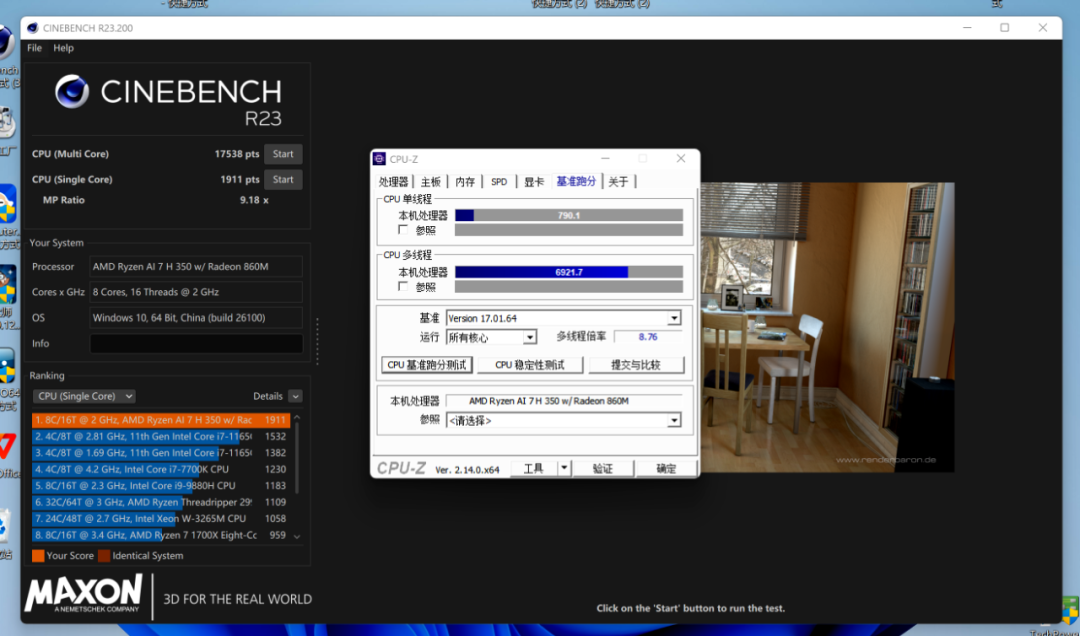Select ranking row 8, AMD Ryzen 7 1700X
This screenshot has width=1080, height=636.
(x=160, y=535)
